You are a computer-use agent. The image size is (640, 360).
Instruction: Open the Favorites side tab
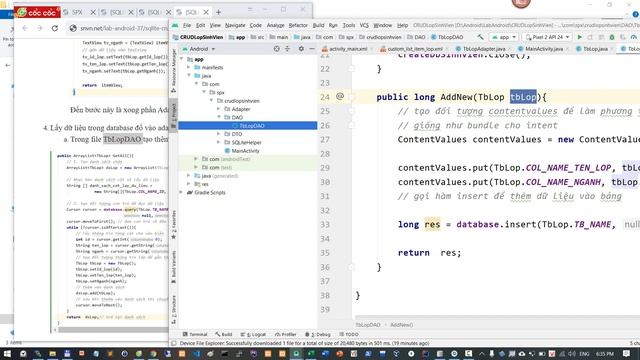pyautogui.click(x=173, y=224)
